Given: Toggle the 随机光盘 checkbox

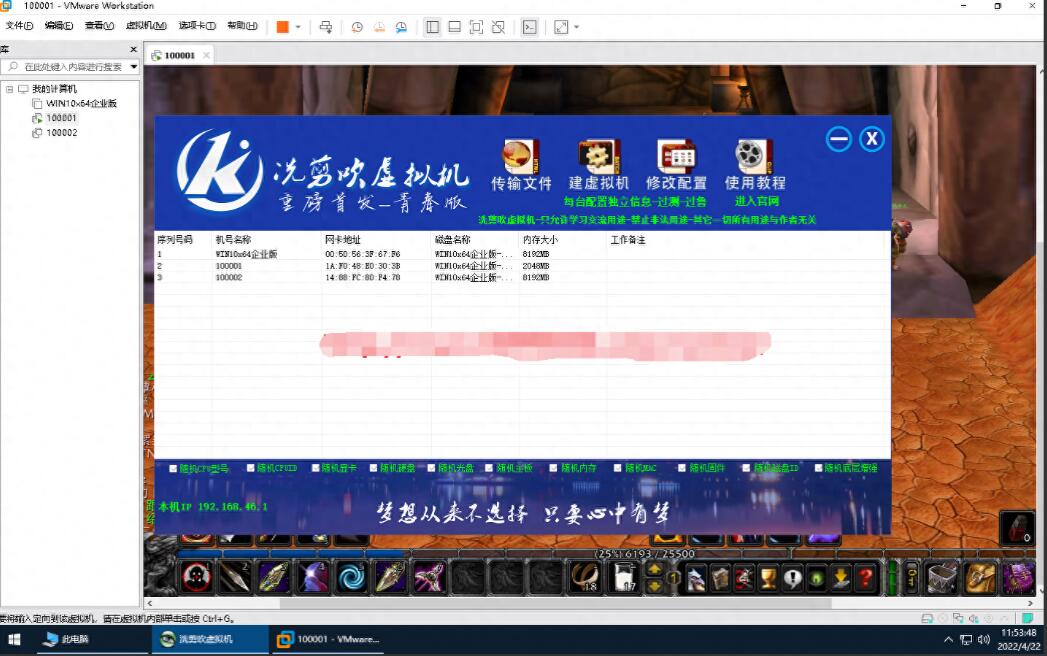Looking at the screenshot, I should point(431,468).
